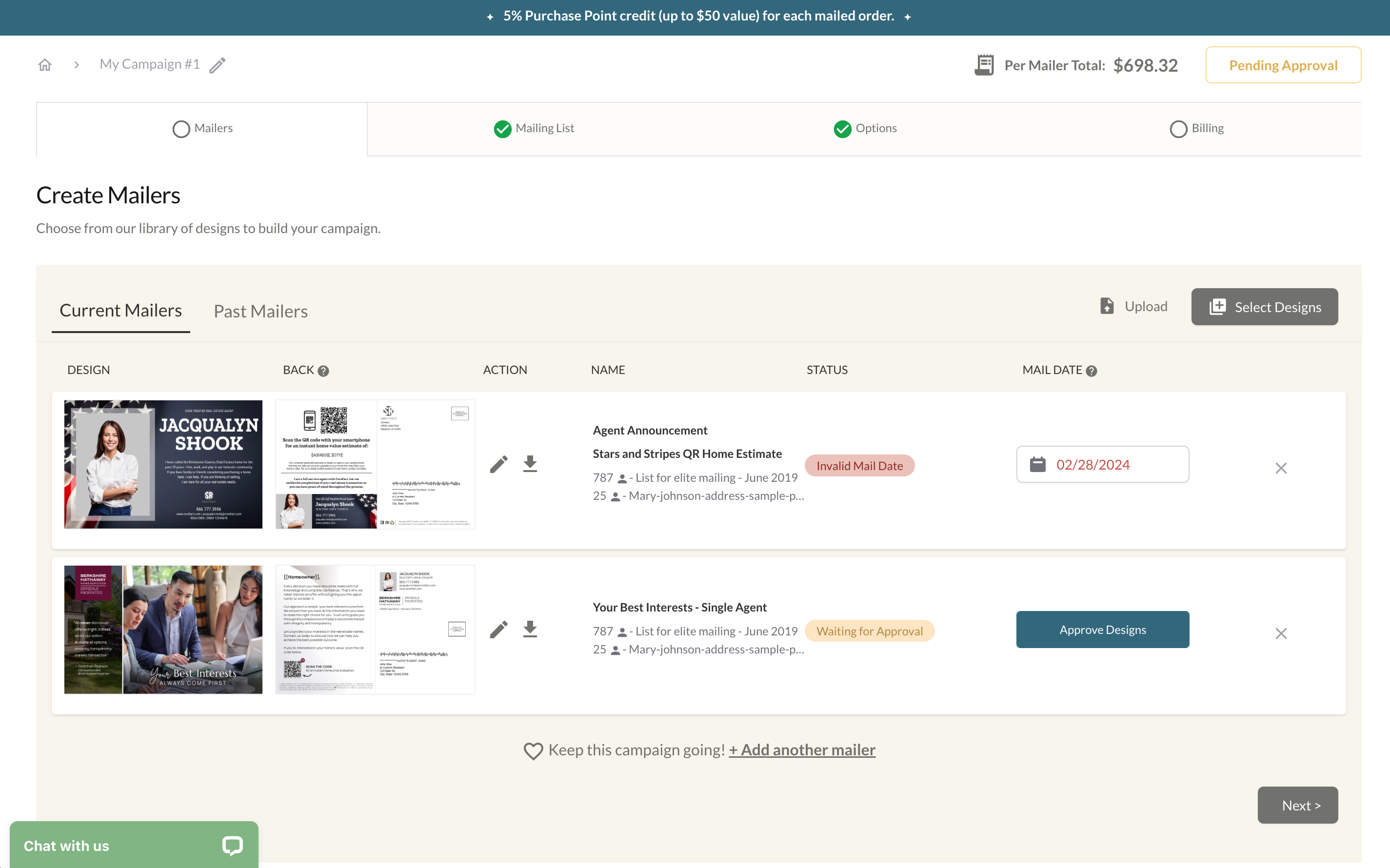Click help icon beside MAIL DATE header
Viewport: 1390px width, 868px height.
tap(1092, 371)
